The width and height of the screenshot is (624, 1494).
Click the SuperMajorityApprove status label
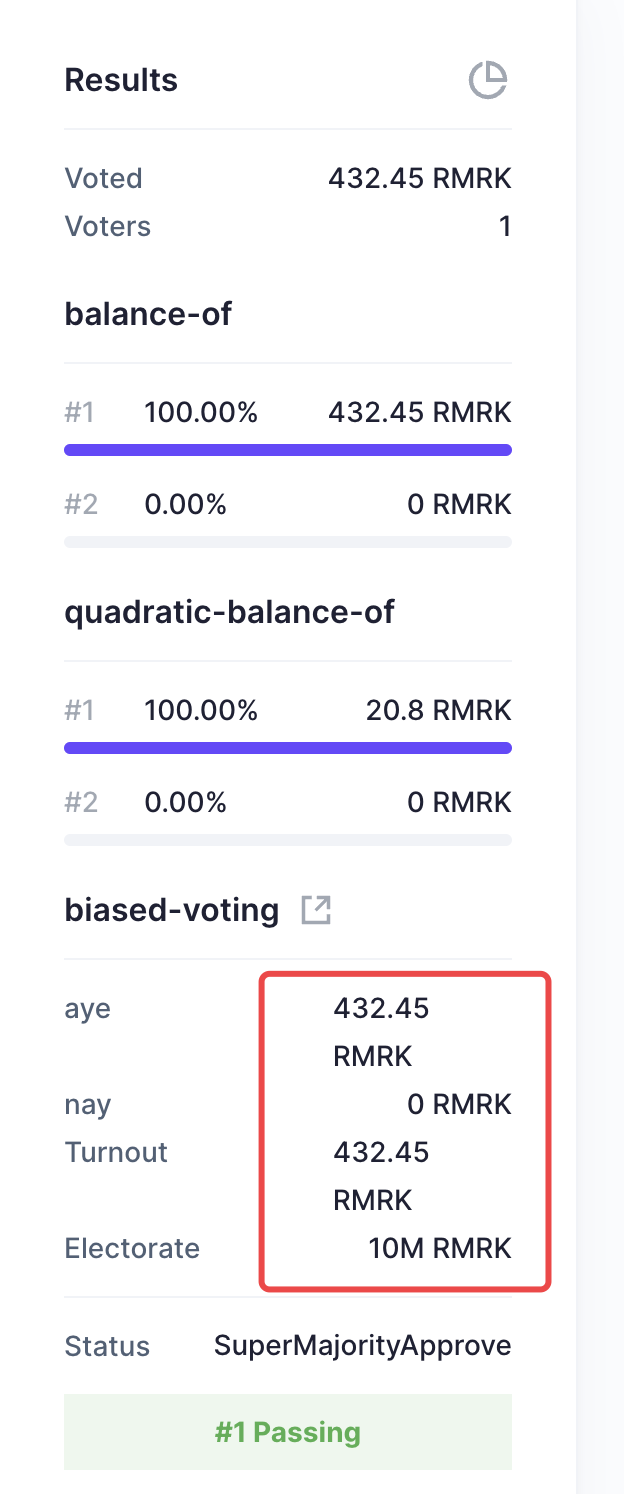363,1346
